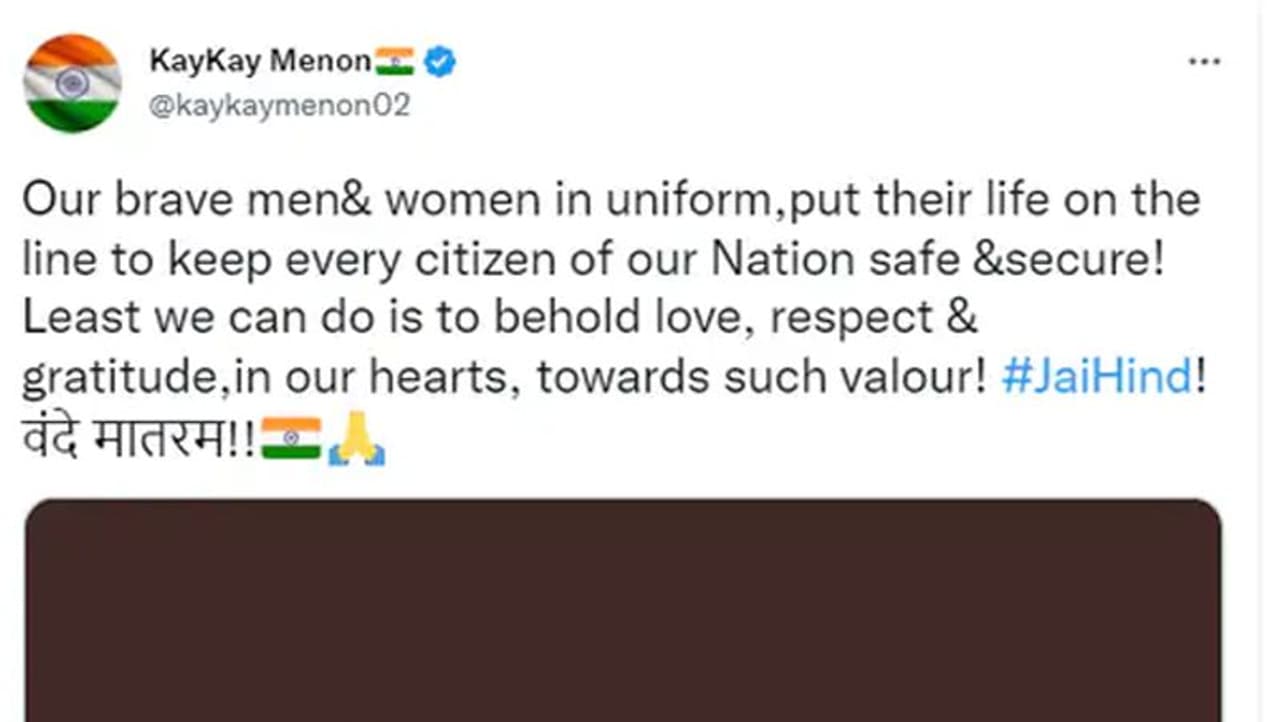Click the word "uniform" in the tweet

[695, 200]
